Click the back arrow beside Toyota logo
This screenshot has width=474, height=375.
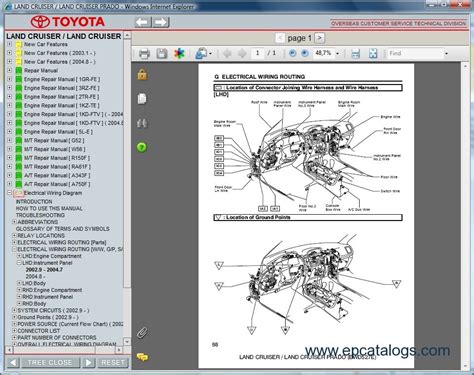point(143,22)
